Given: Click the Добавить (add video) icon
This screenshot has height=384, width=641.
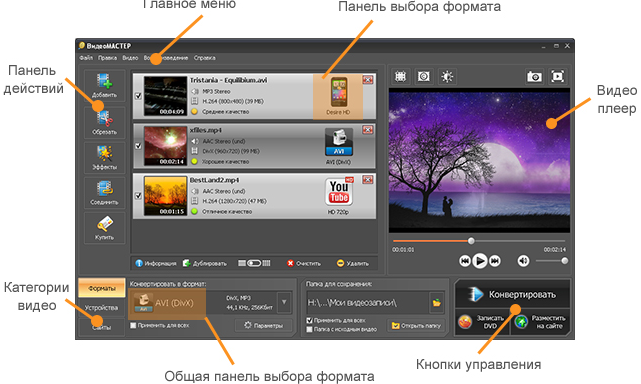Looking at the screenshot, I should point(105,85).
